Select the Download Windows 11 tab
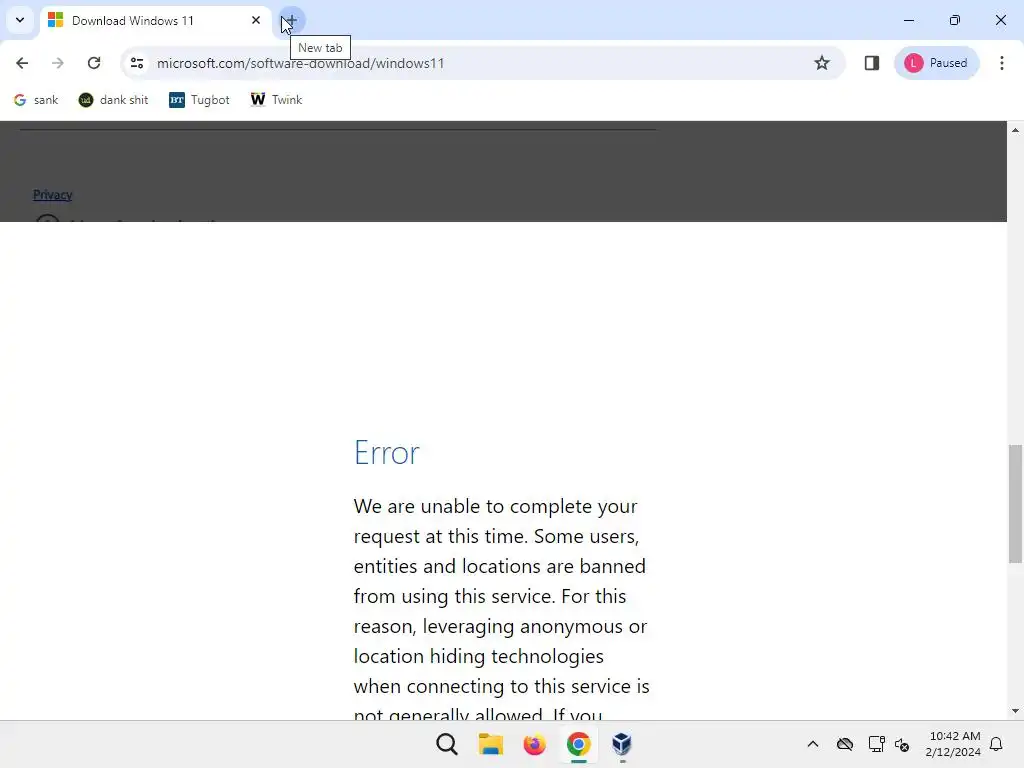1024x768 pixels. [x=155, y=21]
